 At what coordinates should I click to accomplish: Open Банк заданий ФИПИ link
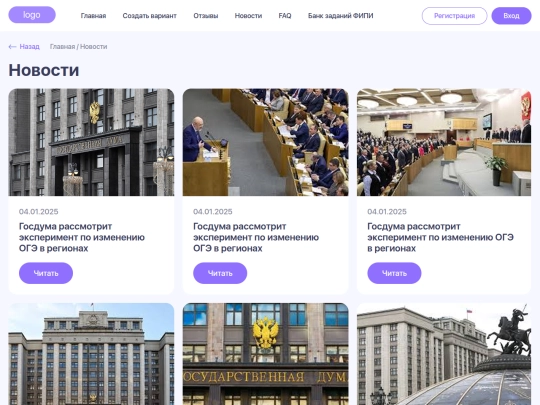point(341,16)
